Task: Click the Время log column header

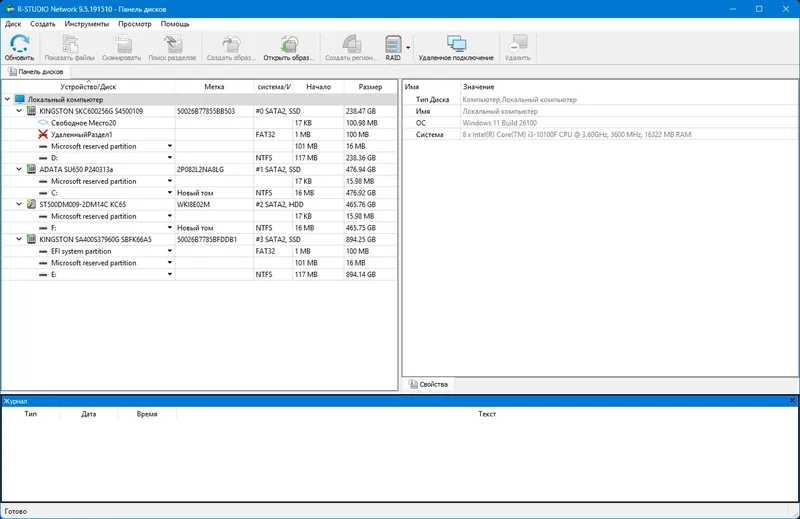Action: click(x=147, y=414)
